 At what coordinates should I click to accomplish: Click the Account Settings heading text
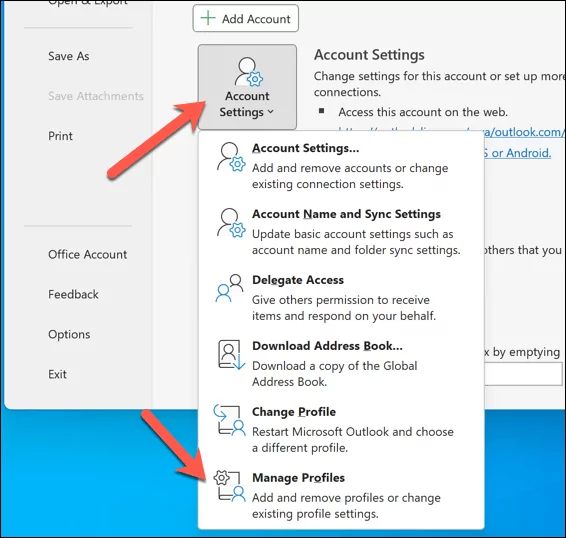(369, 55)
